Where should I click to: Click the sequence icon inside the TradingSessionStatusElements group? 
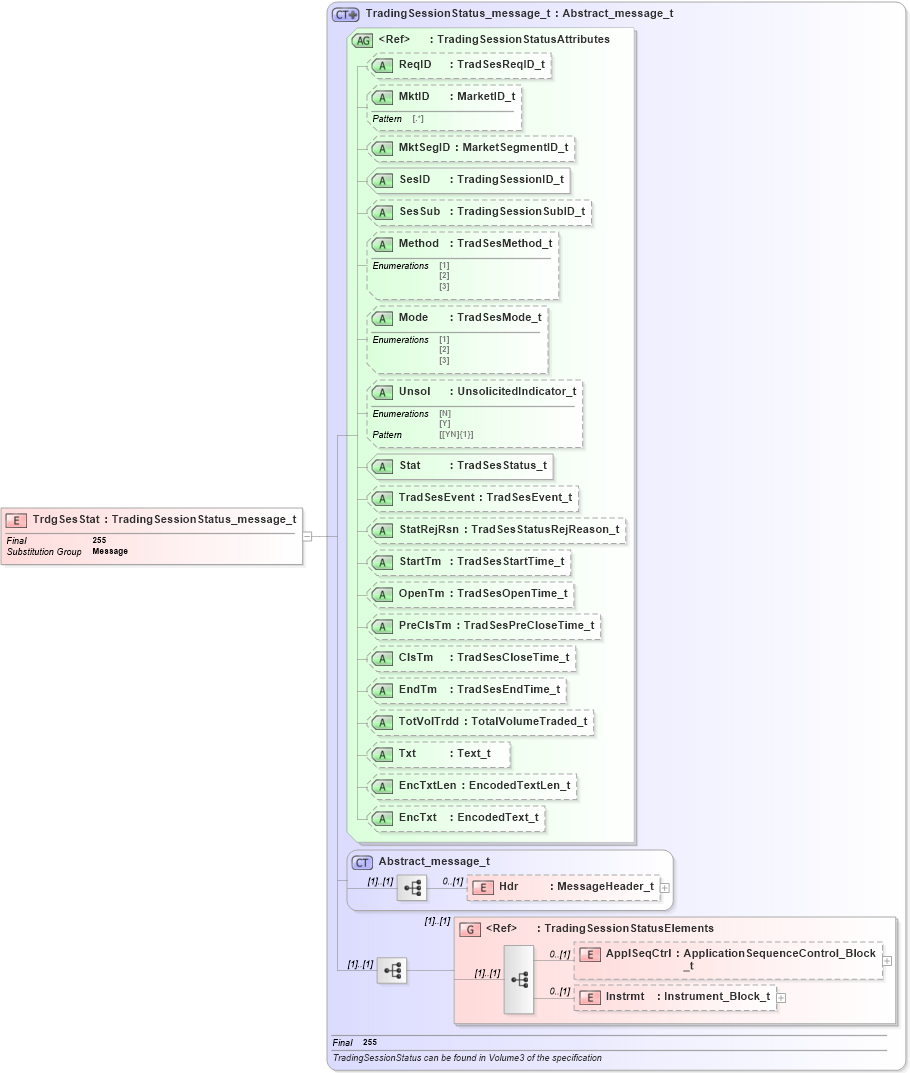point(519,980)
